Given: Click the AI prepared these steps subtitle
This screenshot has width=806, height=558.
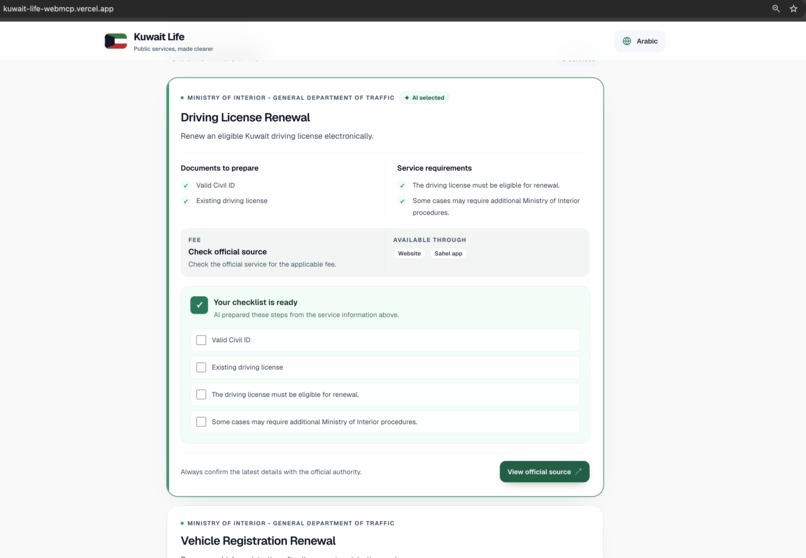Looking at the screenshot, I should (x=306, y=315).
